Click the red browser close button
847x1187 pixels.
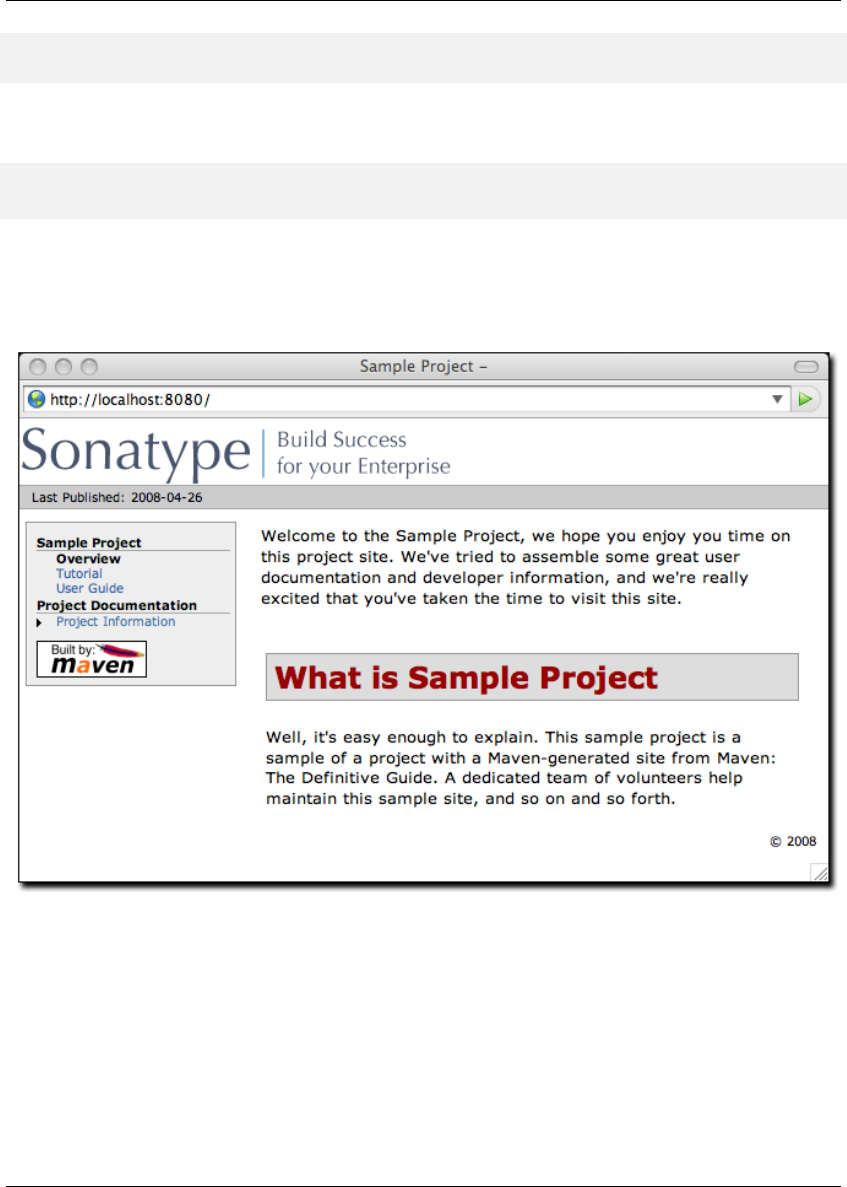tap(38, 367)
